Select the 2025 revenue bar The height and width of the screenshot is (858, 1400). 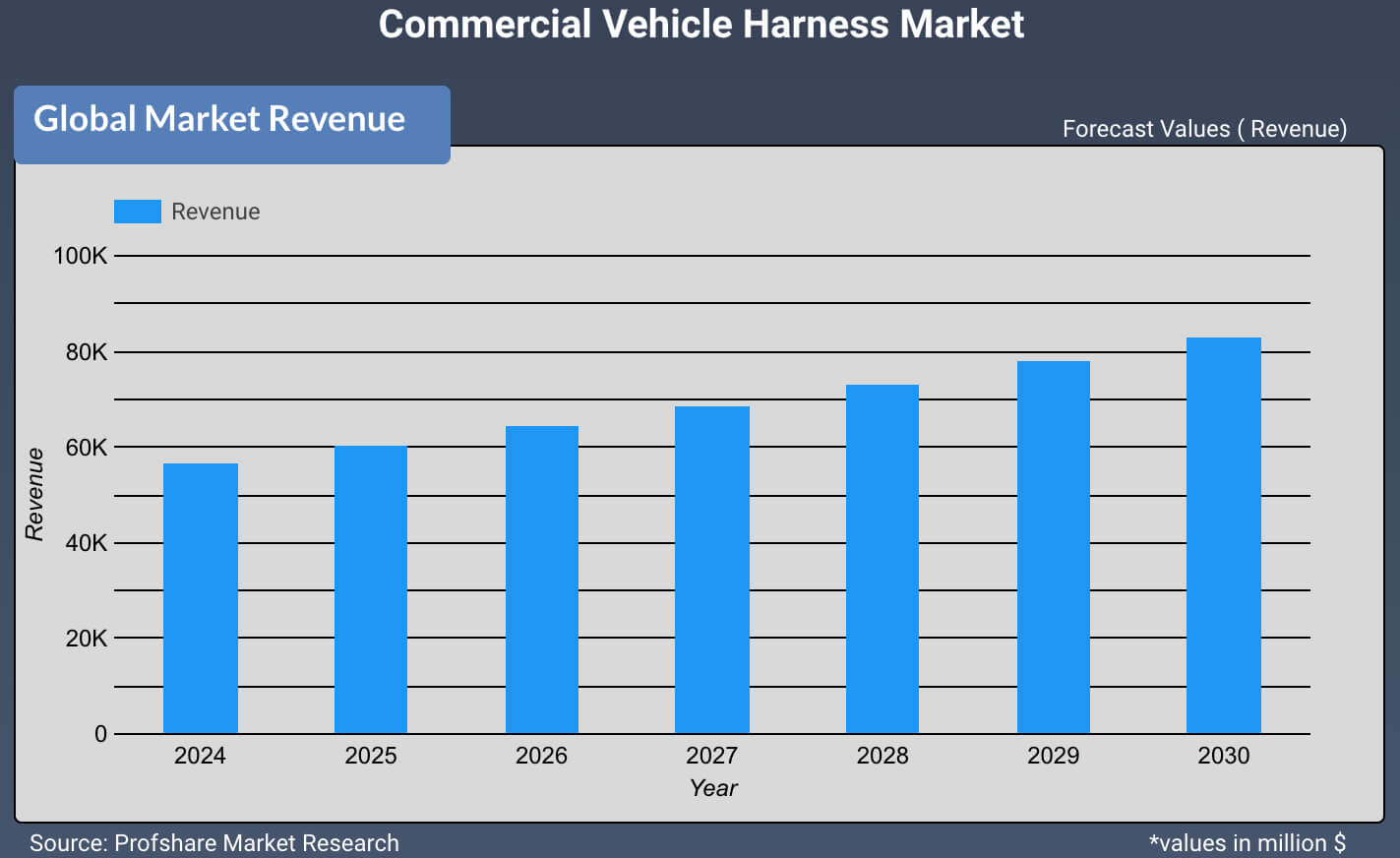[x=371, y=589]
